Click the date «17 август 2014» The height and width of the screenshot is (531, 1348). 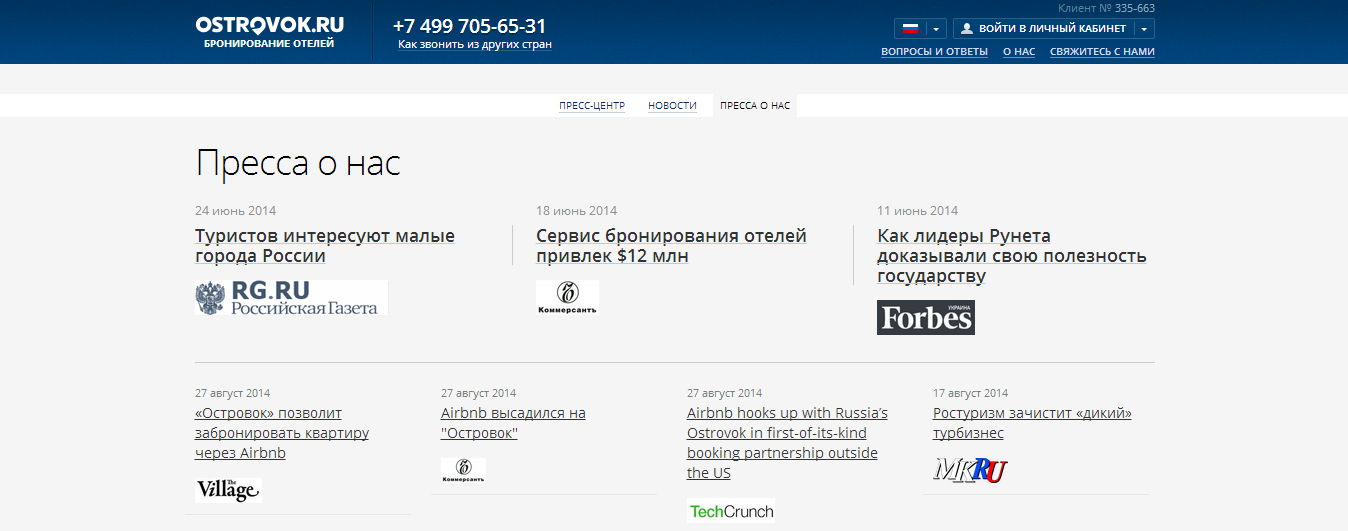pyautogui.click(x=971, y=394)
